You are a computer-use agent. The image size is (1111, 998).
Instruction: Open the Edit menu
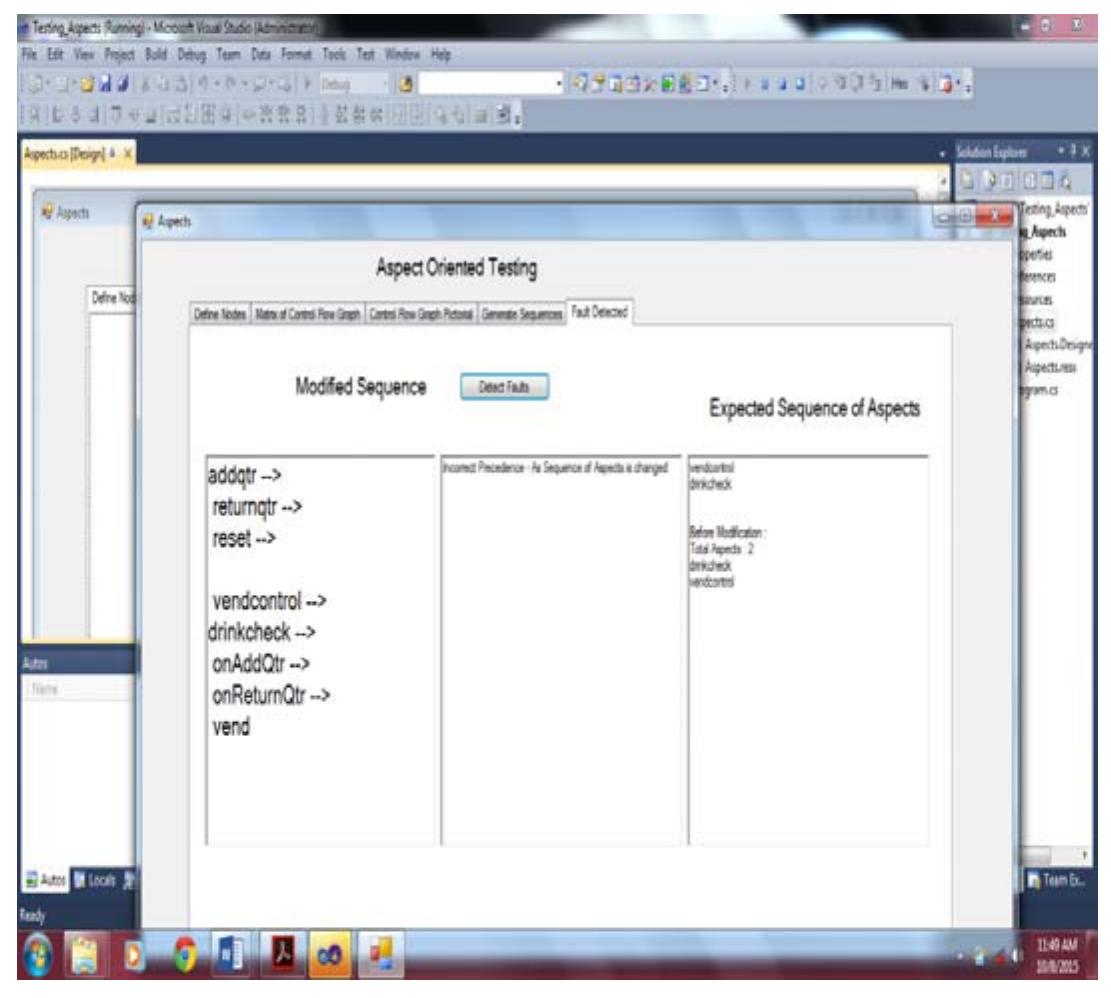[55, 55]
